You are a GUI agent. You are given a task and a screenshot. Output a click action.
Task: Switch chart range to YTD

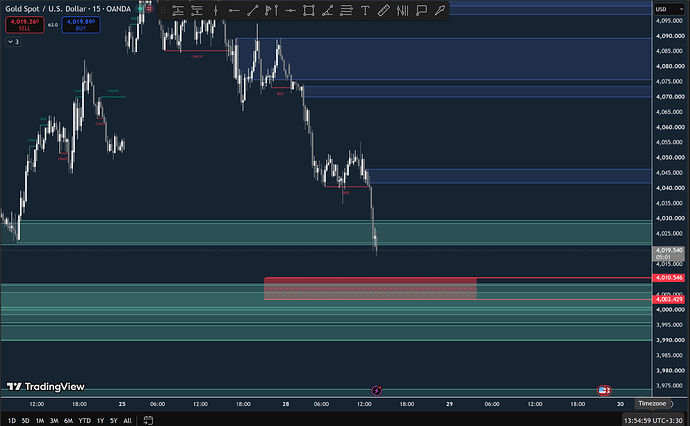84,421
